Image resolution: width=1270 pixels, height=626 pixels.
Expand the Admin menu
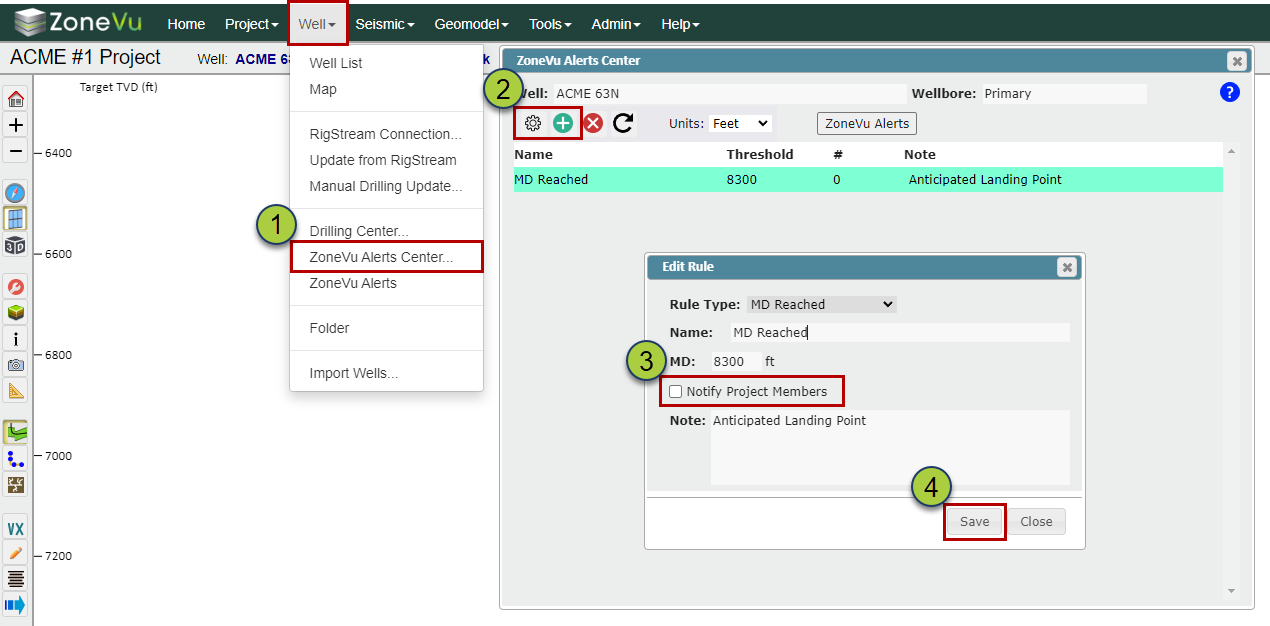[x=616, y=24]
